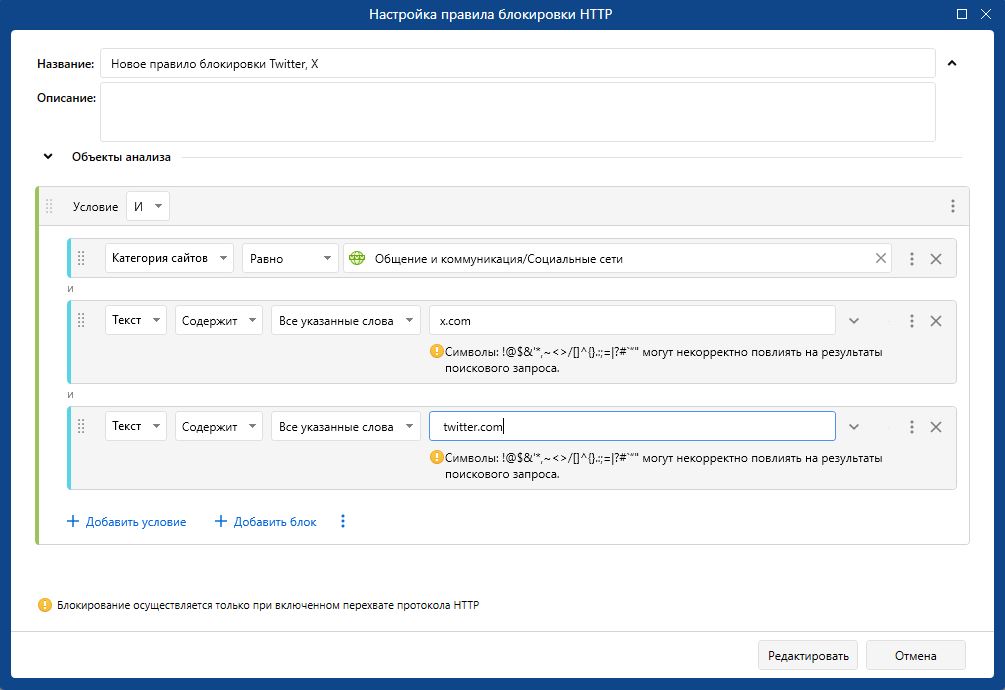This screenshot has height=690, width=1005.
Task: Maximize the HTTP rule settings window
Action: click(961, 14)
